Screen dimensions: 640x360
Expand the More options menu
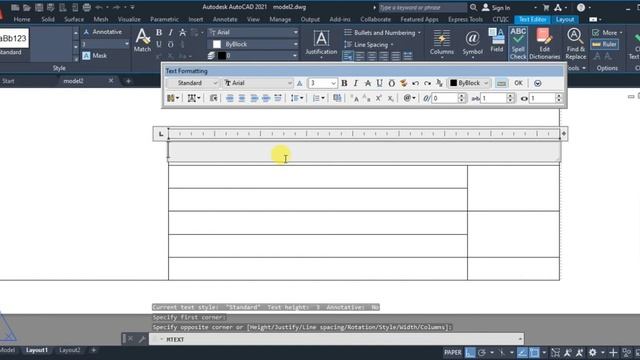point(607,33)
